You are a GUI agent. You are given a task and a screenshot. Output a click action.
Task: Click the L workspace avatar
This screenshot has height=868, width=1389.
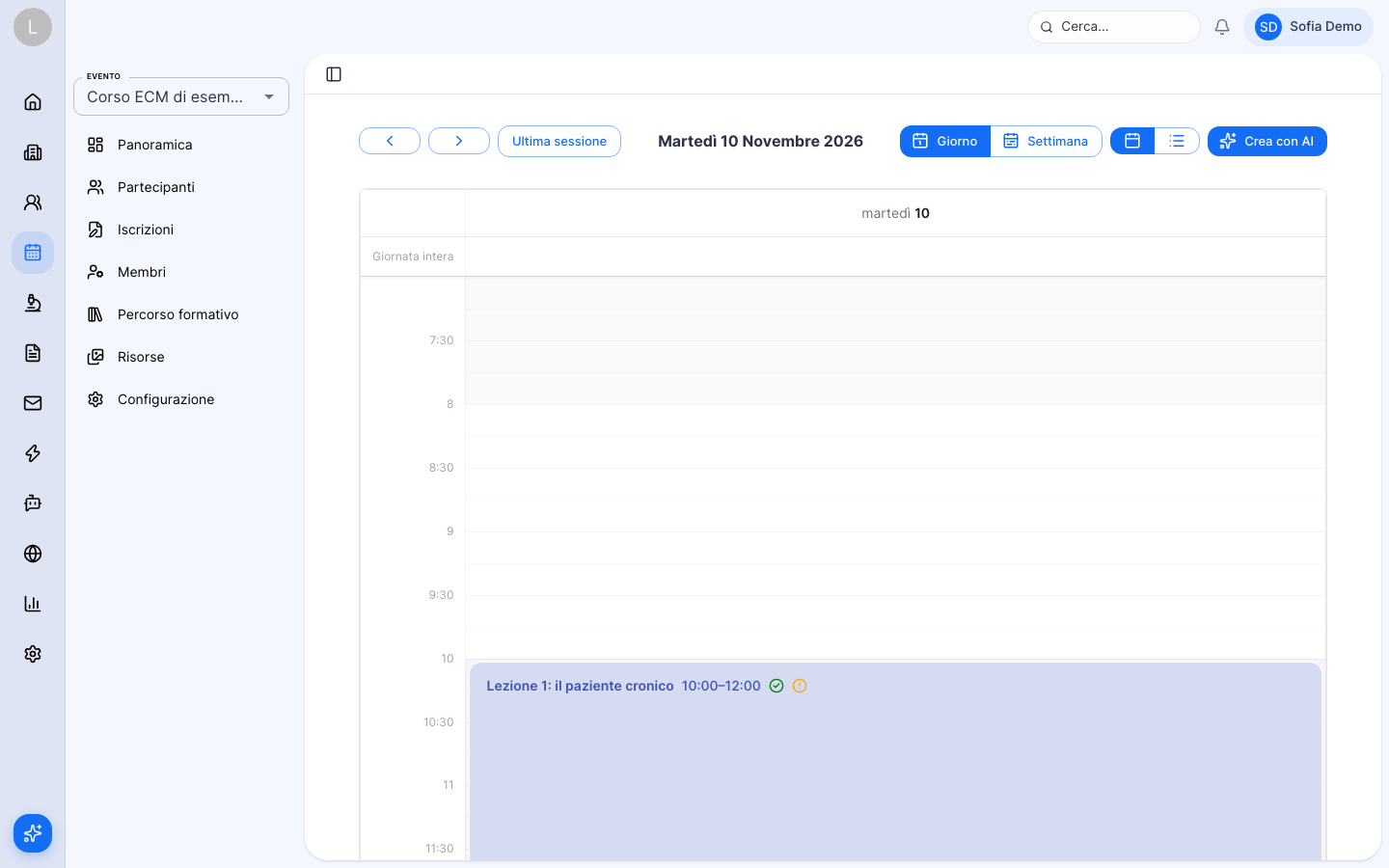(33, 27)
